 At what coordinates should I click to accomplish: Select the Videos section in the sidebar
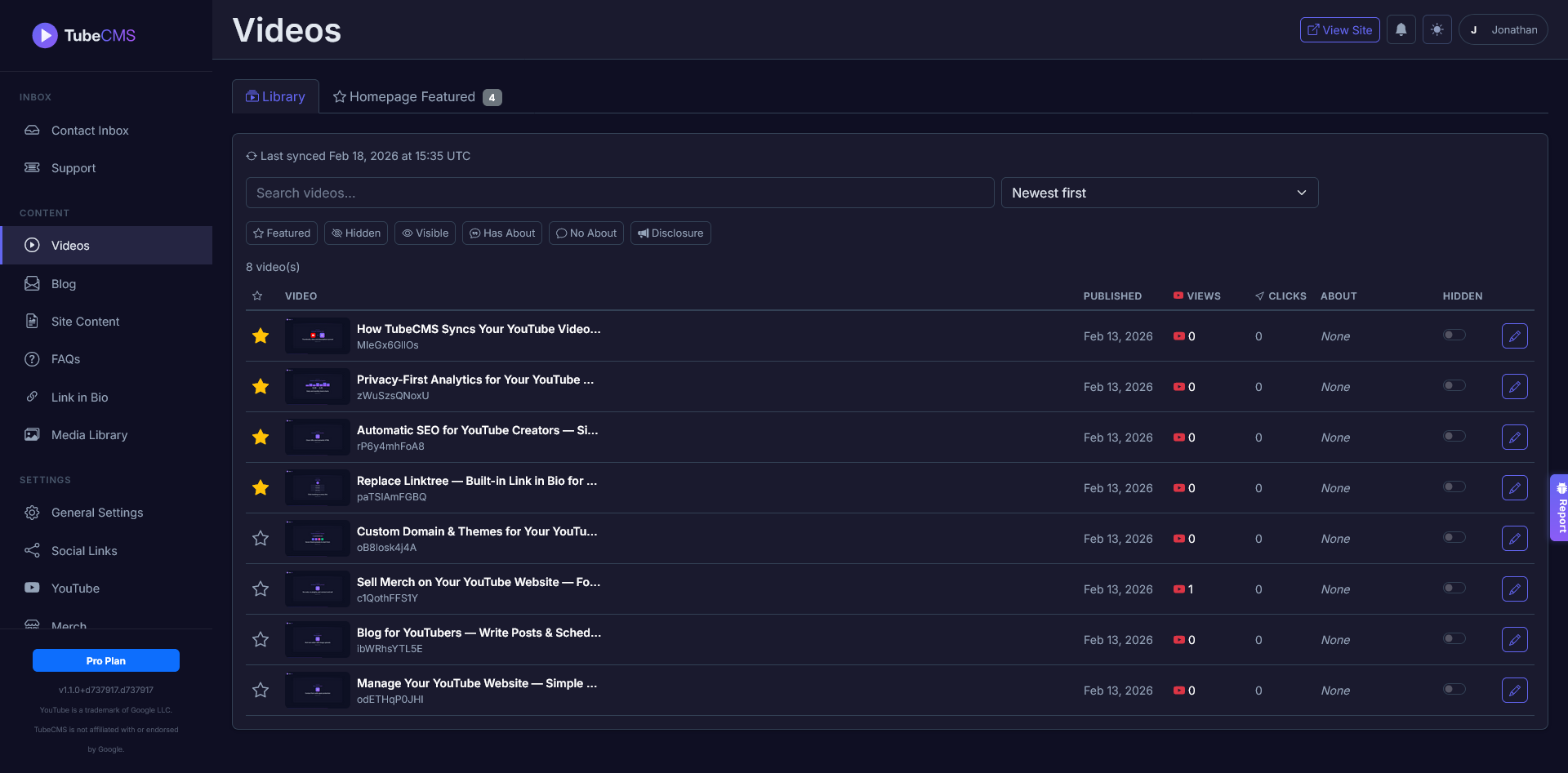coord(70,245)
